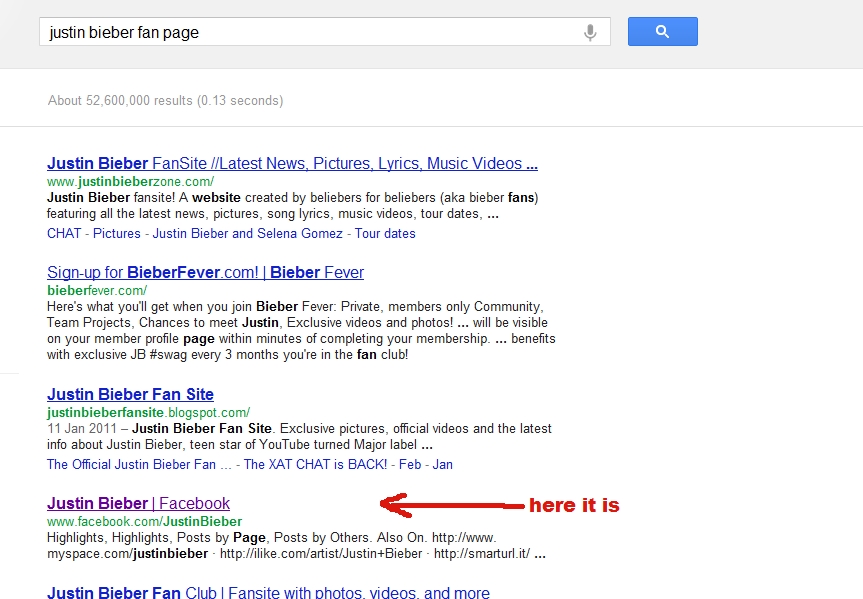Open the Justin Bieber Fan Club Fansite result
This screenshot has height=599, width=863.
(268, 592)
